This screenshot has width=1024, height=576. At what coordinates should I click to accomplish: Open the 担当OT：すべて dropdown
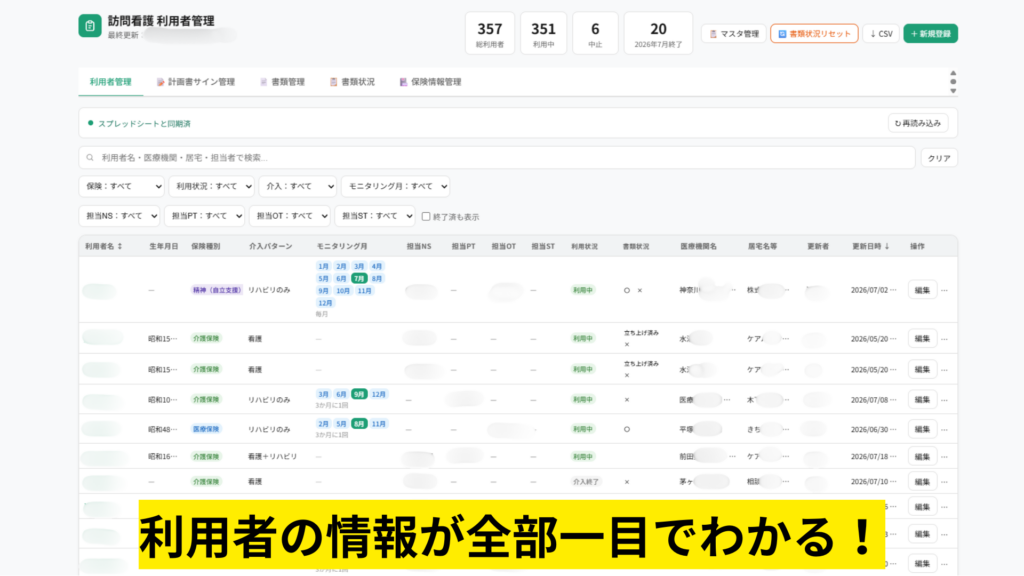[289, 216]
